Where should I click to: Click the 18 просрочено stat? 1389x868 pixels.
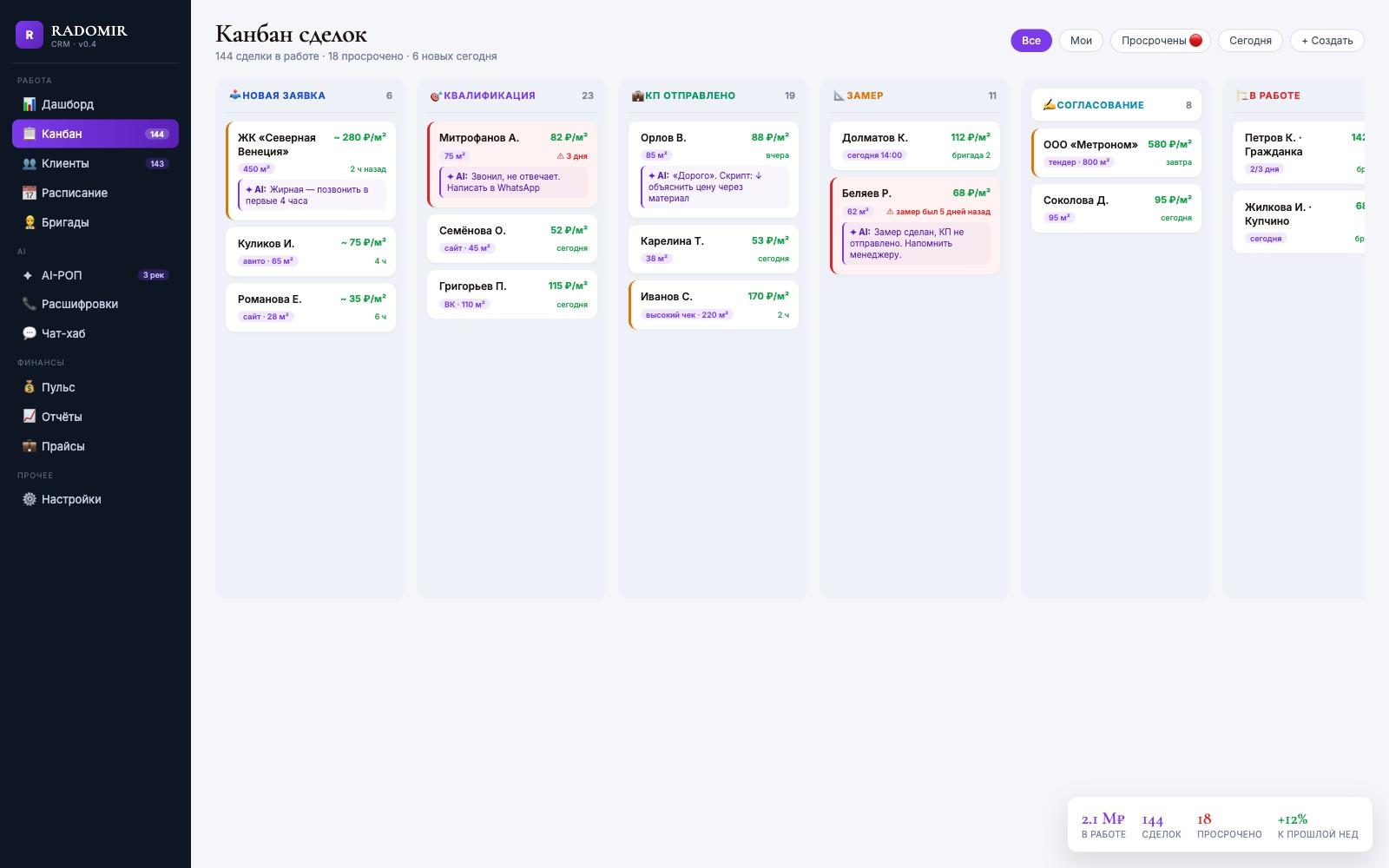click(1229, 825)
